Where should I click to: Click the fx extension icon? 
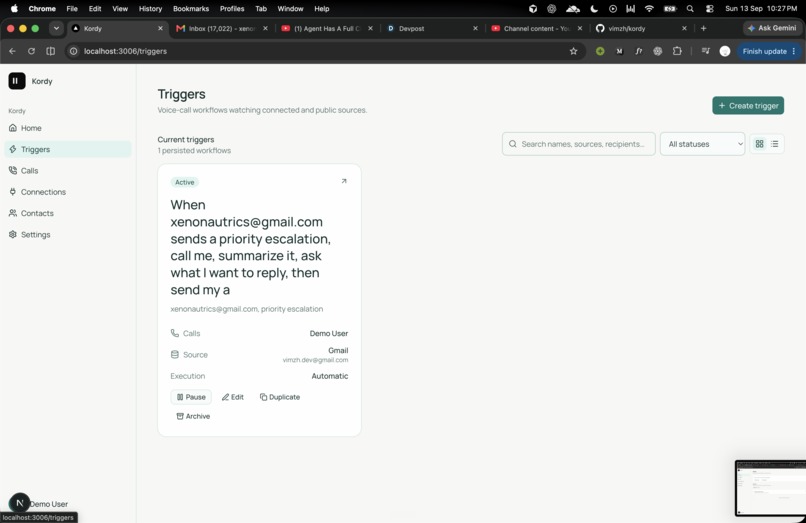point(638,51)
